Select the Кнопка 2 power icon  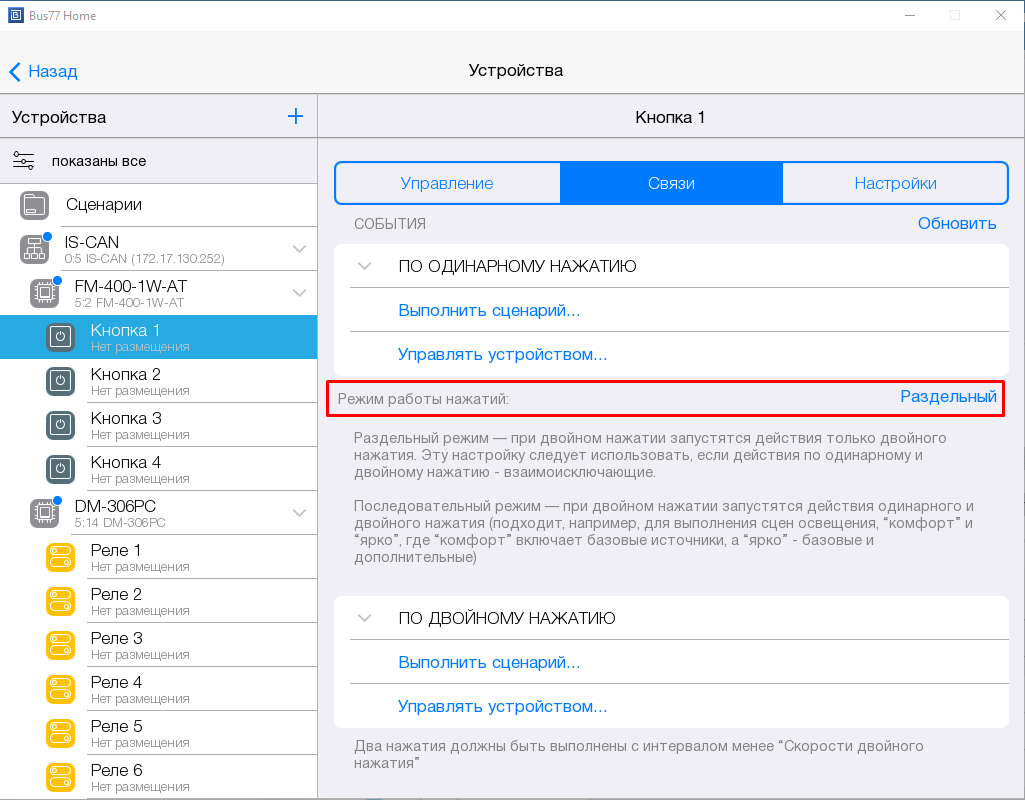(x=60, y=381)
